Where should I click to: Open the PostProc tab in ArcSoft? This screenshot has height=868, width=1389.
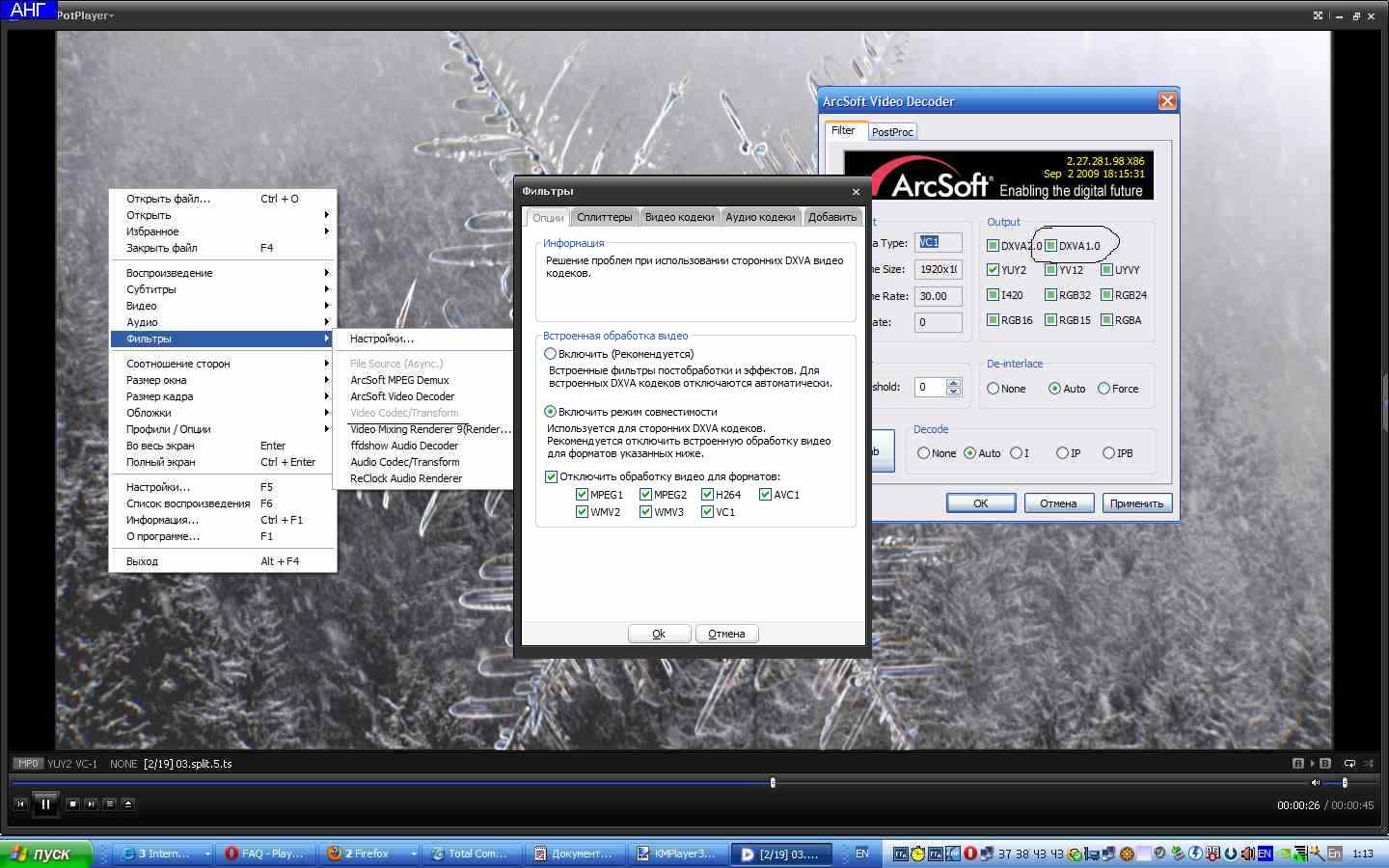(x=892, y=132)
